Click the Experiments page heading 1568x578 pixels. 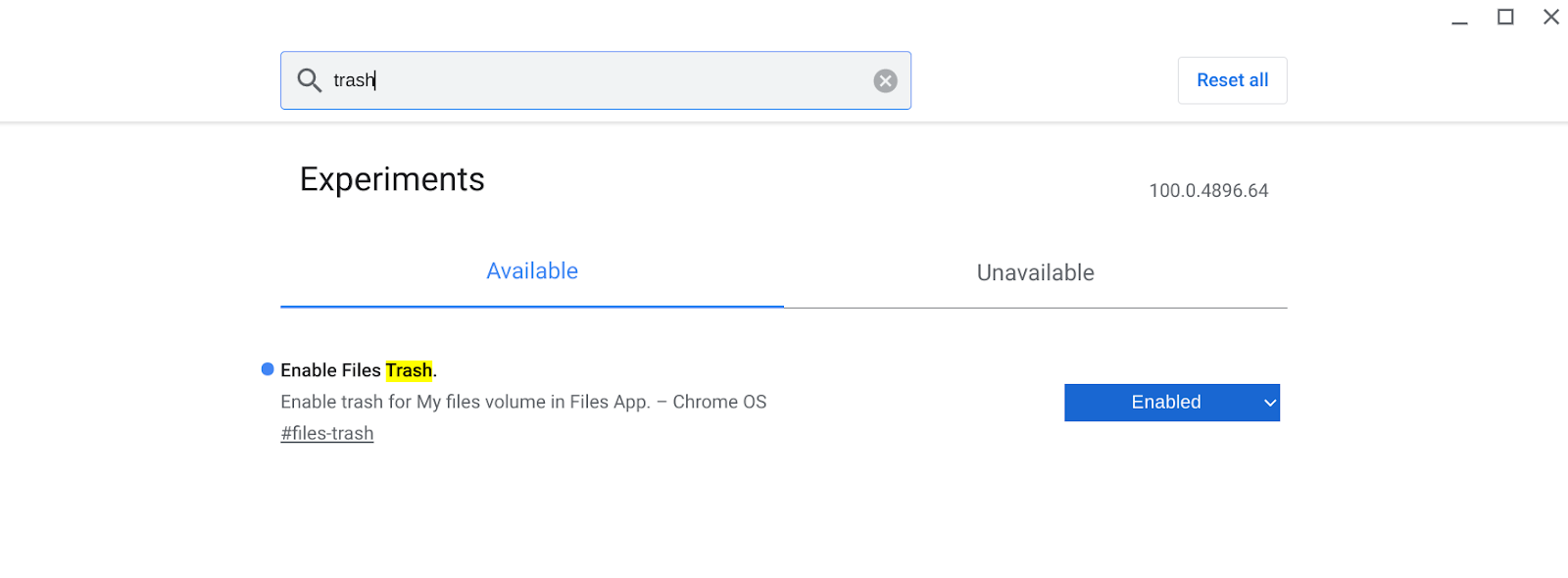[x=392, y=179]
